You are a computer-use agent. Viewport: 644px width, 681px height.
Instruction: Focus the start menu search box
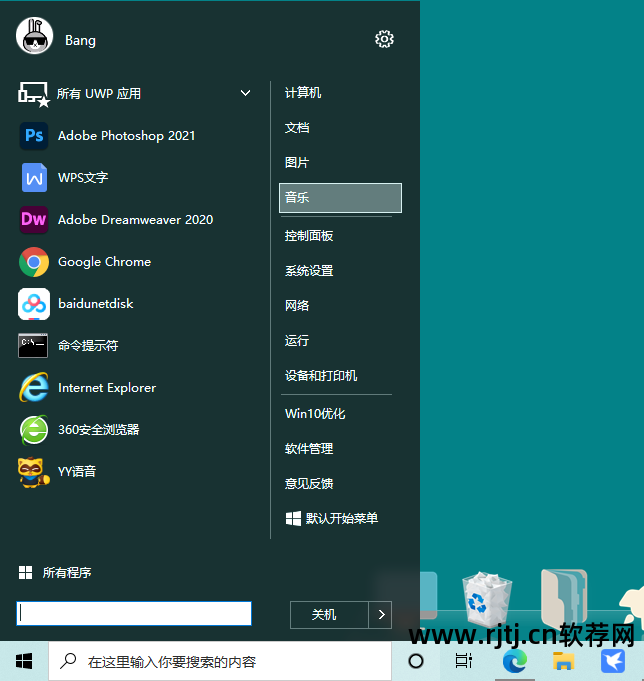click(134, 613)
